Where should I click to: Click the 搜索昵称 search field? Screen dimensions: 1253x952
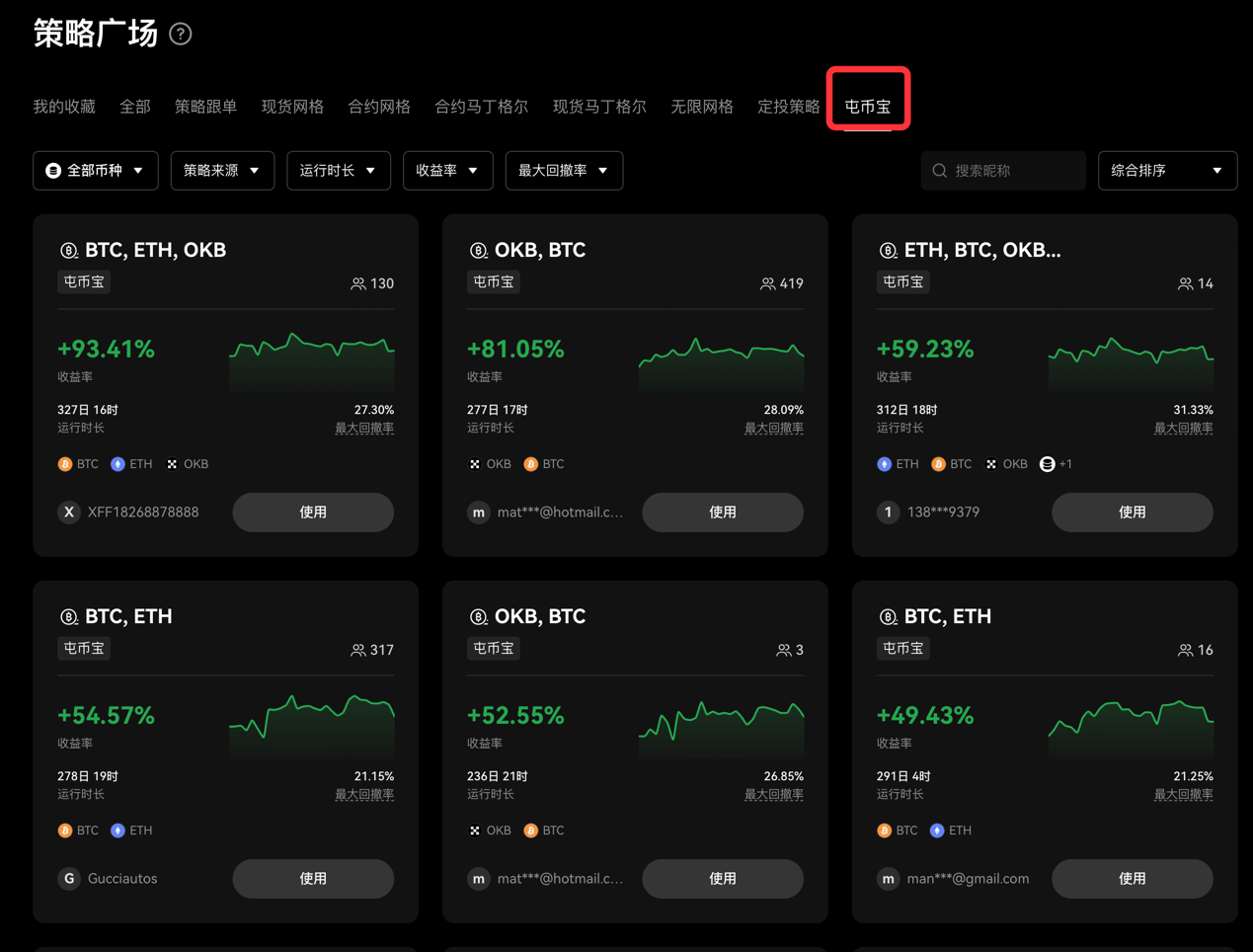(x=1003, y=171)
